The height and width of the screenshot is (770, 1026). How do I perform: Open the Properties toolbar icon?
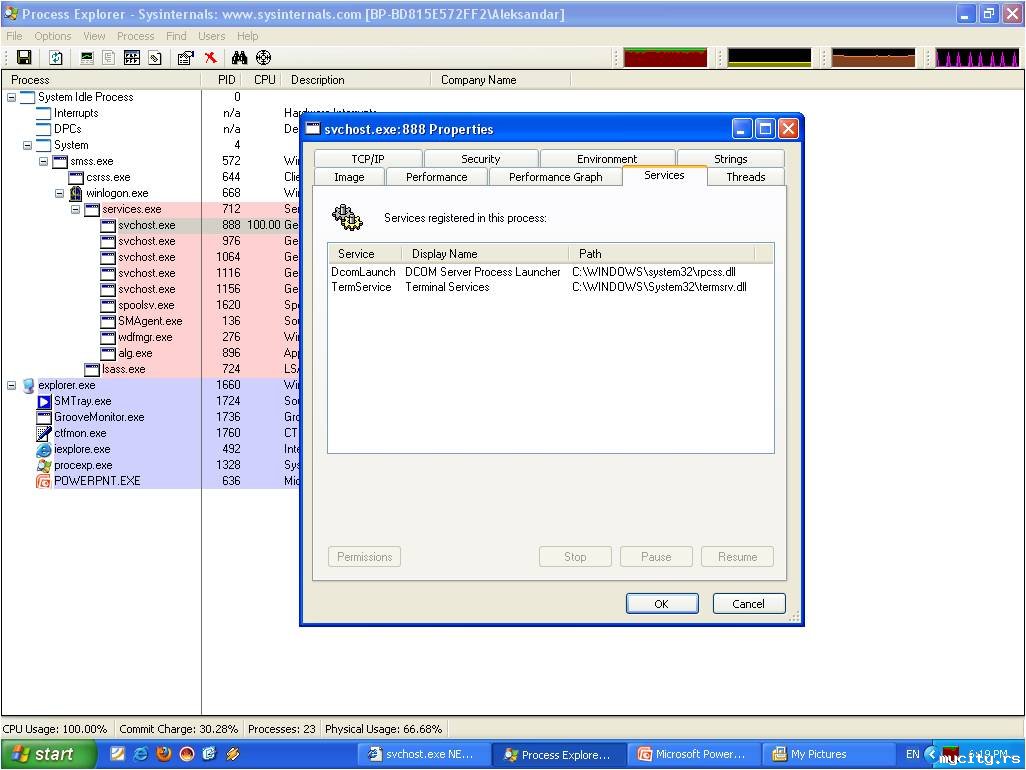(x=186, y=58)
